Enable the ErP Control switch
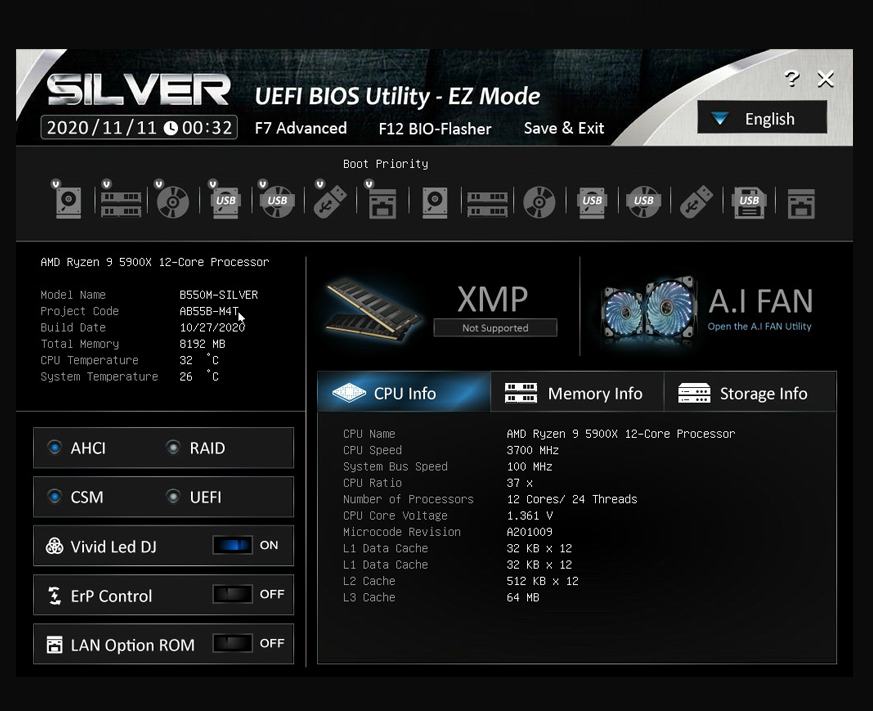This screenshot has height=711, width=873. pyautogui.click(x=233, y=594)
